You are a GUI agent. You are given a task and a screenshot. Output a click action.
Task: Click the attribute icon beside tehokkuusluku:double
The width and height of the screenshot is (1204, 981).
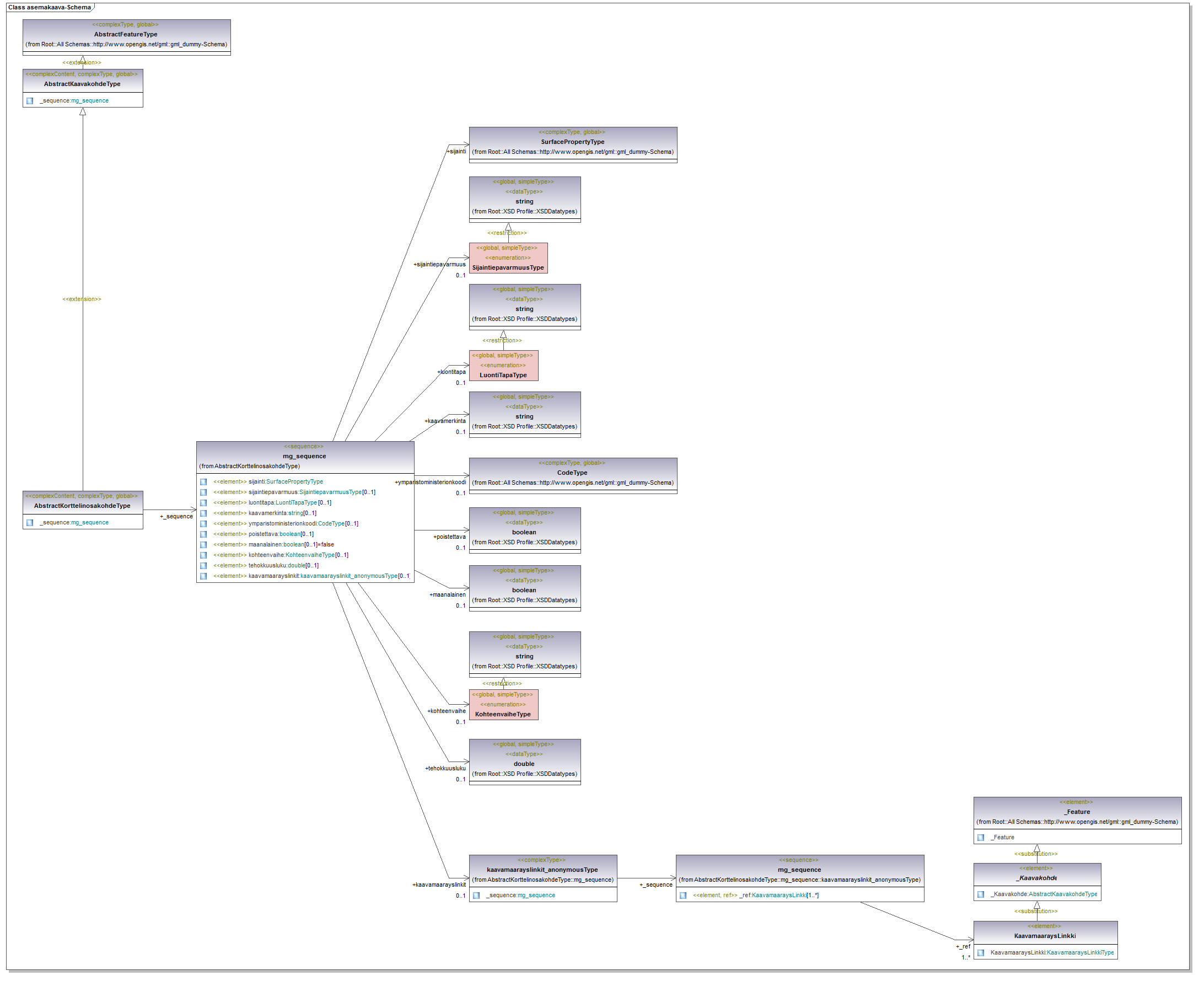point(203,566)
